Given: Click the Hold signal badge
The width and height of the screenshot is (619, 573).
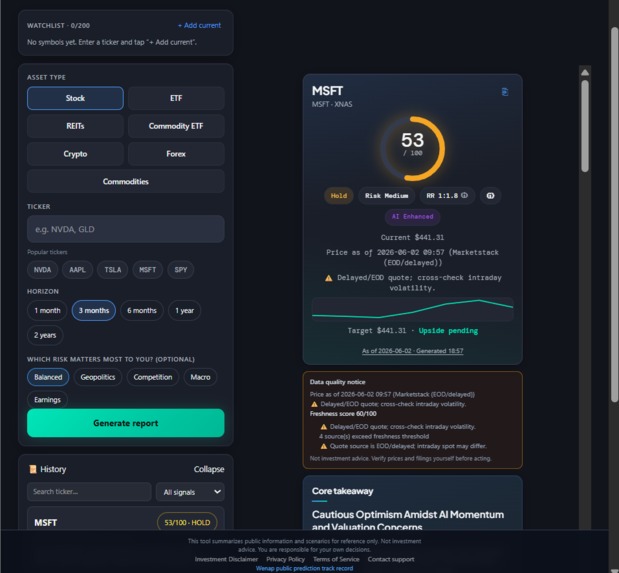Looking at the screenshot, I should click(x=339, y=195).
